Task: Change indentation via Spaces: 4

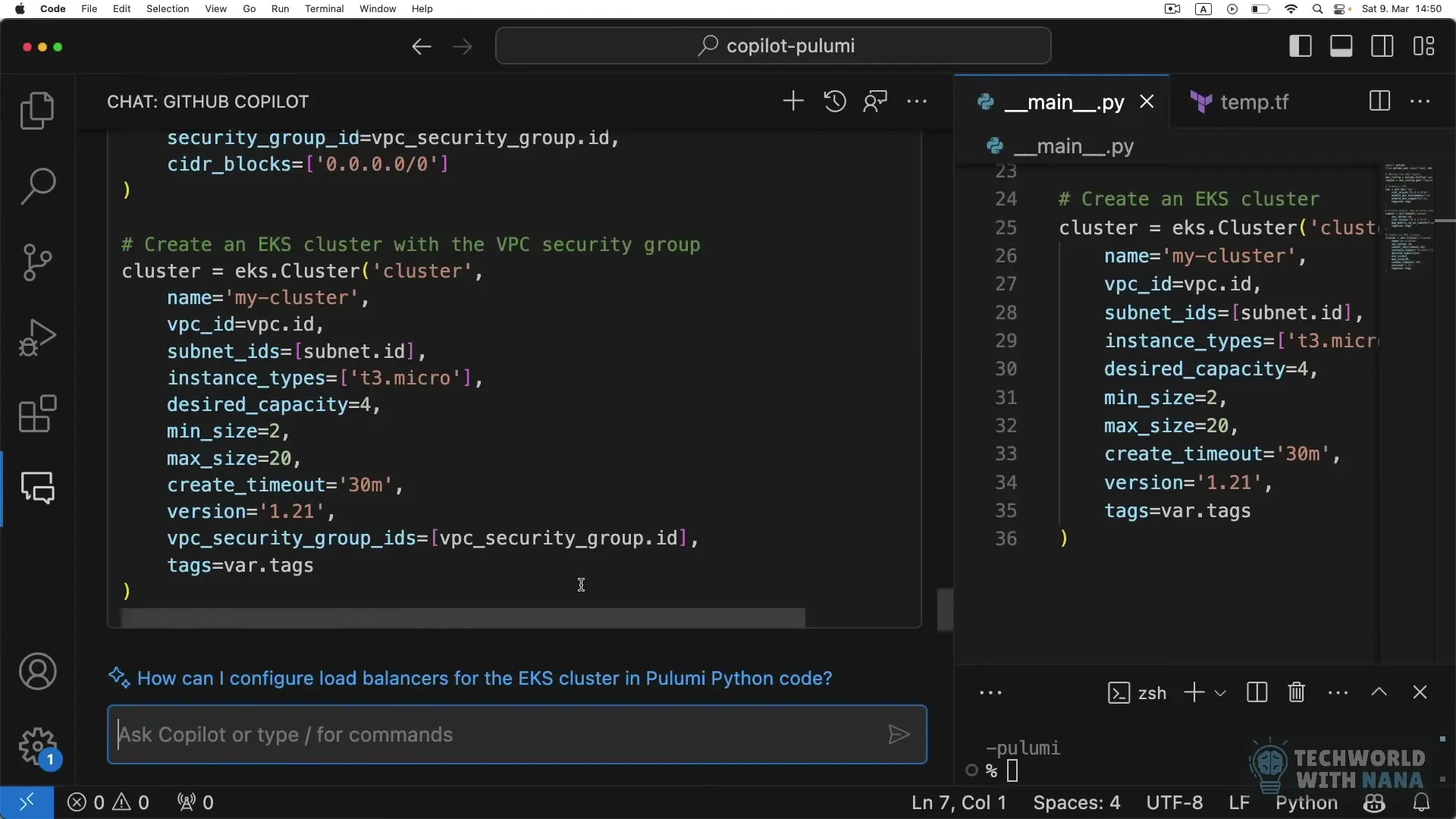Action: click(1076, 802)
